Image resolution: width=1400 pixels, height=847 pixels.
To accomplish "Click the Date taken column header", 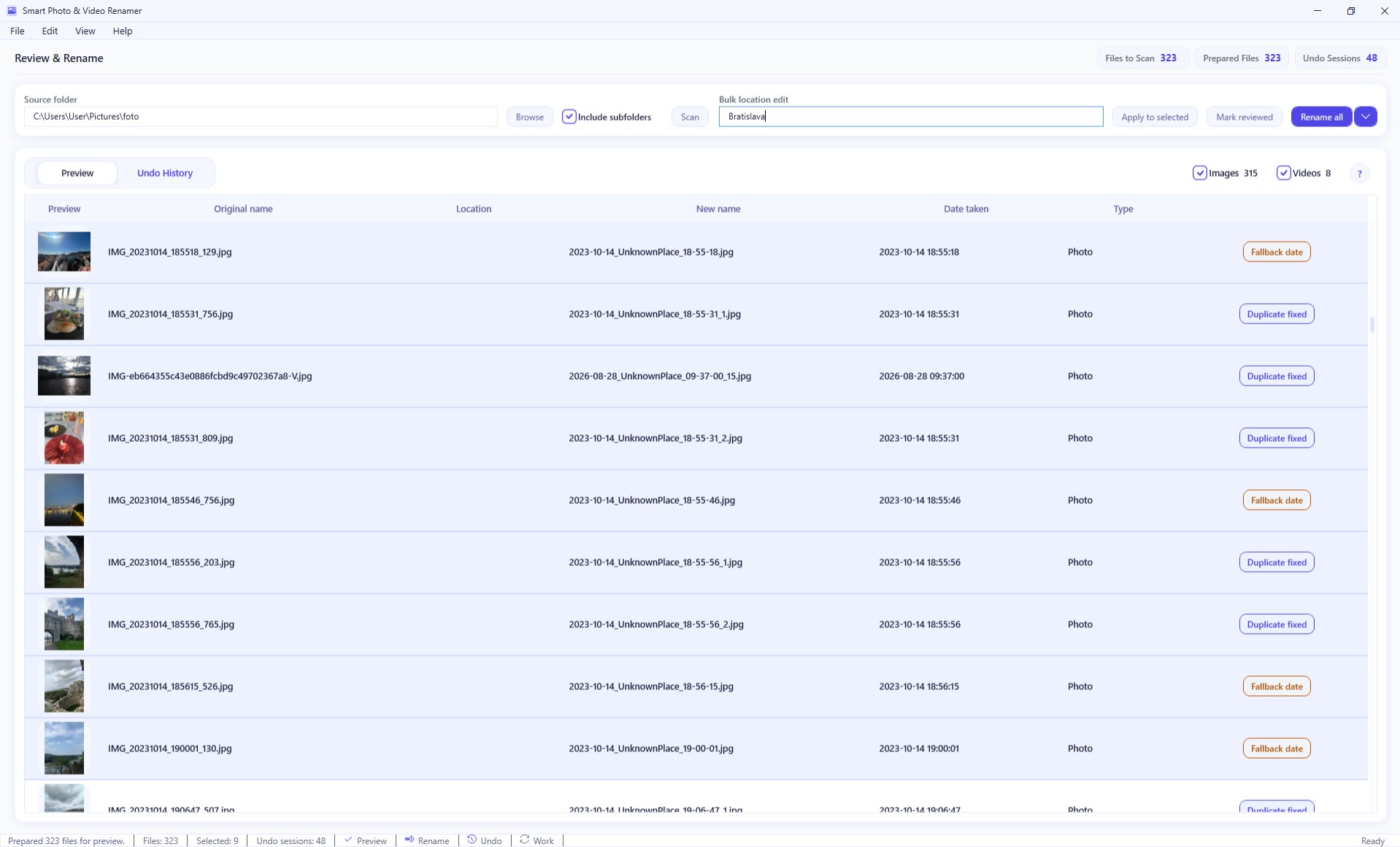I will tap(966, 209).
